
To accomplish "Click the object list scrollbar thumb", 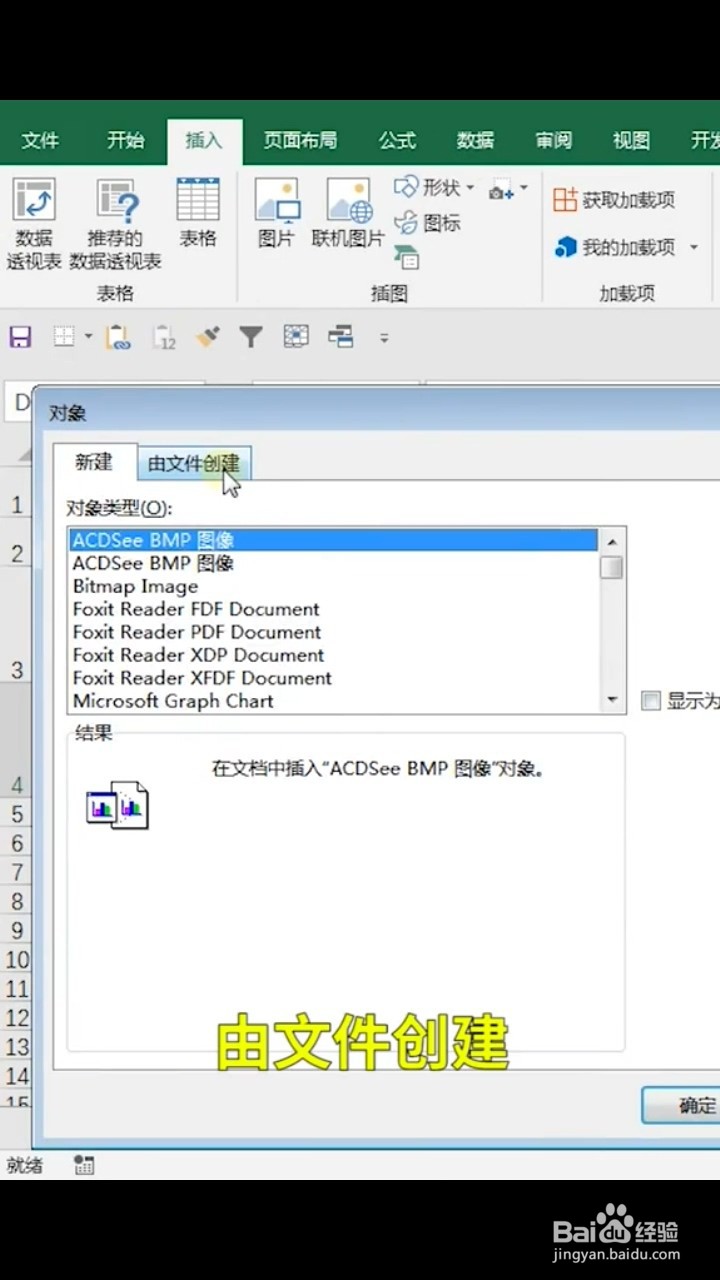I will pyautogui.click(x=612, y=567).
